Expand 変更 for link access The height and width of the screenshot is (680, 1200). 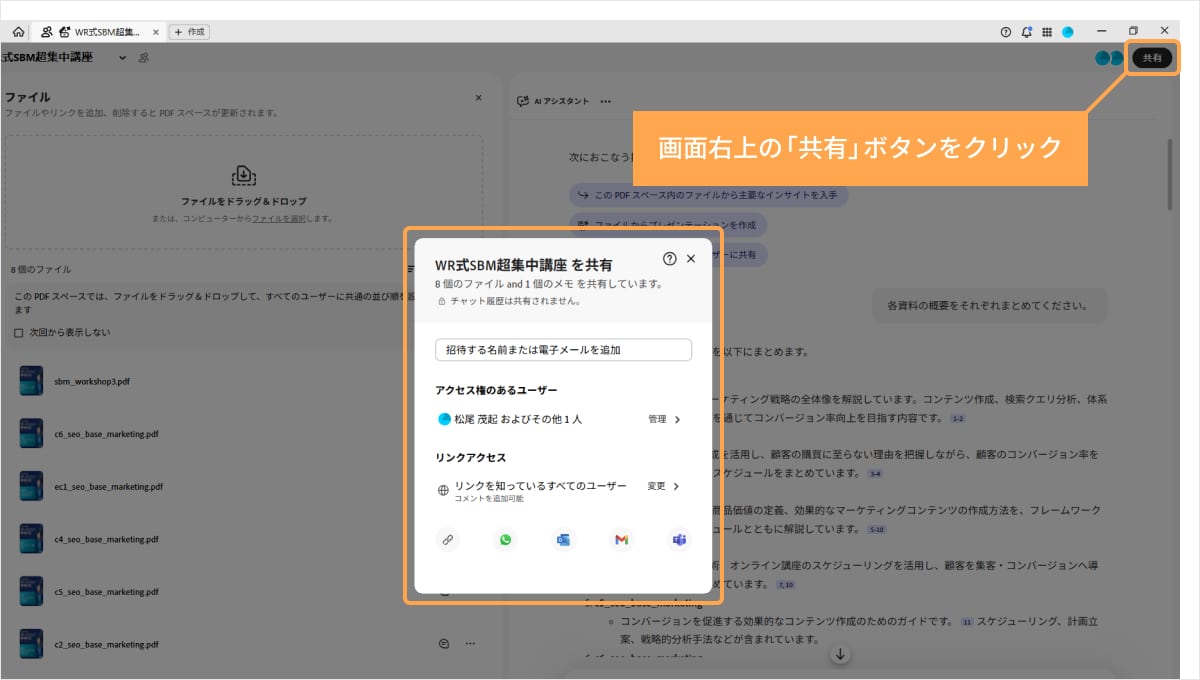tap(664, 486)
